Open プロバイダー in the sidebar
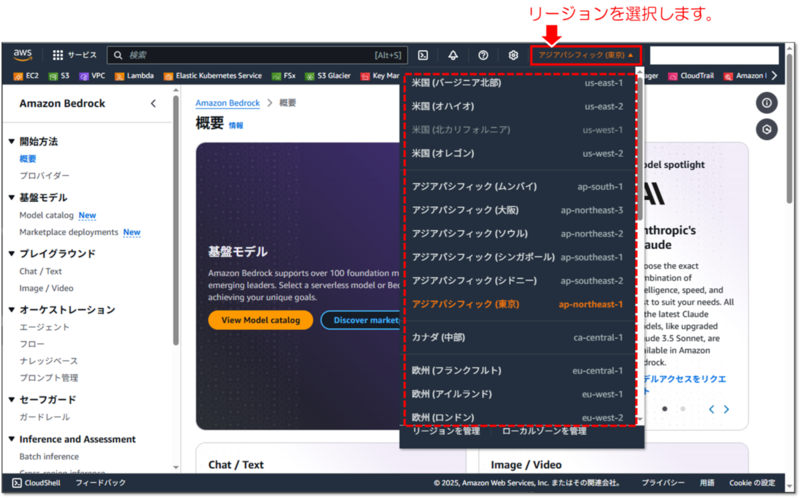 click(44, 176)
